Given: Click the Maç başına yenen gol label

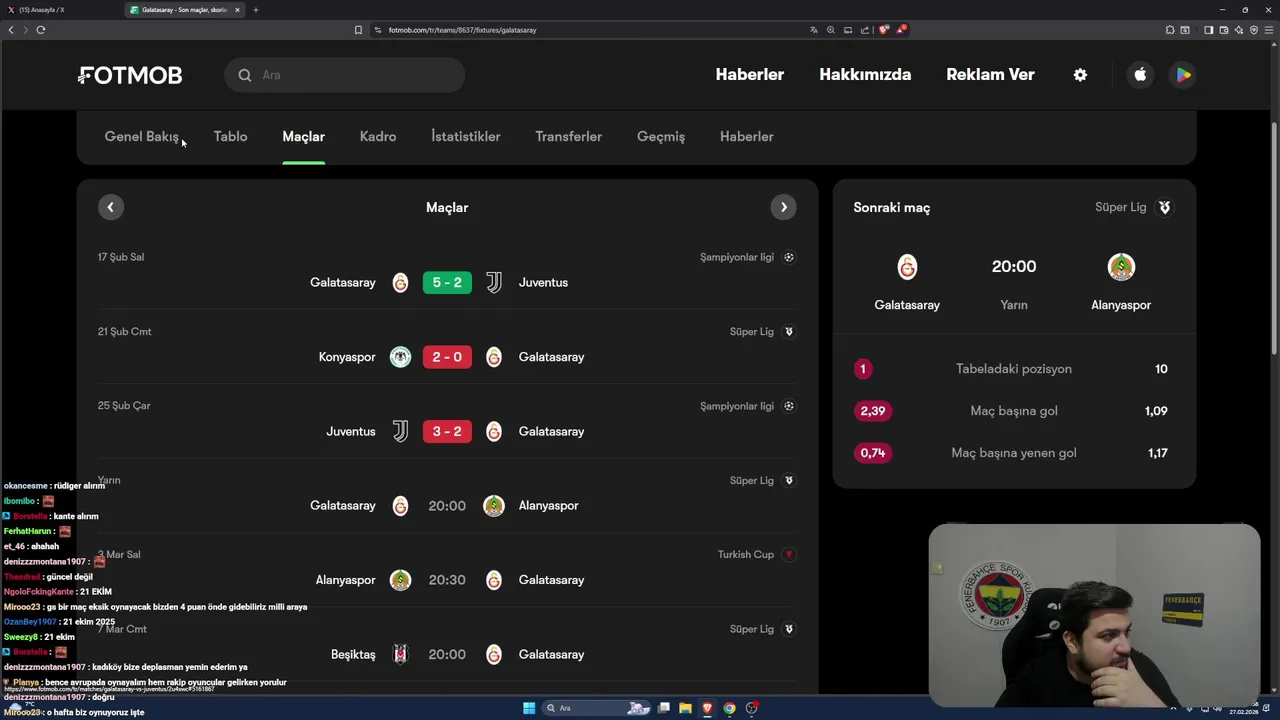Looking at the screenshot, I should tap(1014, 453).
